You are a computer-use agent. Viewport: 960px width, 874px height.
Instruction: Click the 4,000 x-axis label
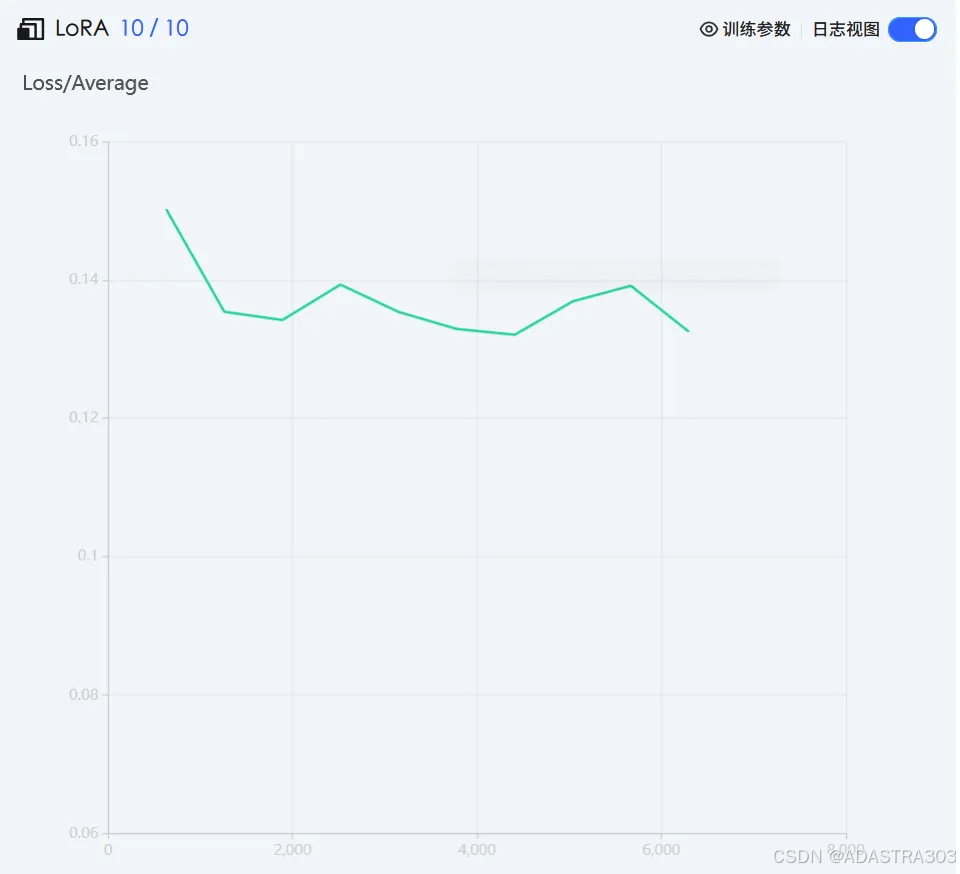tap(477, 849)
